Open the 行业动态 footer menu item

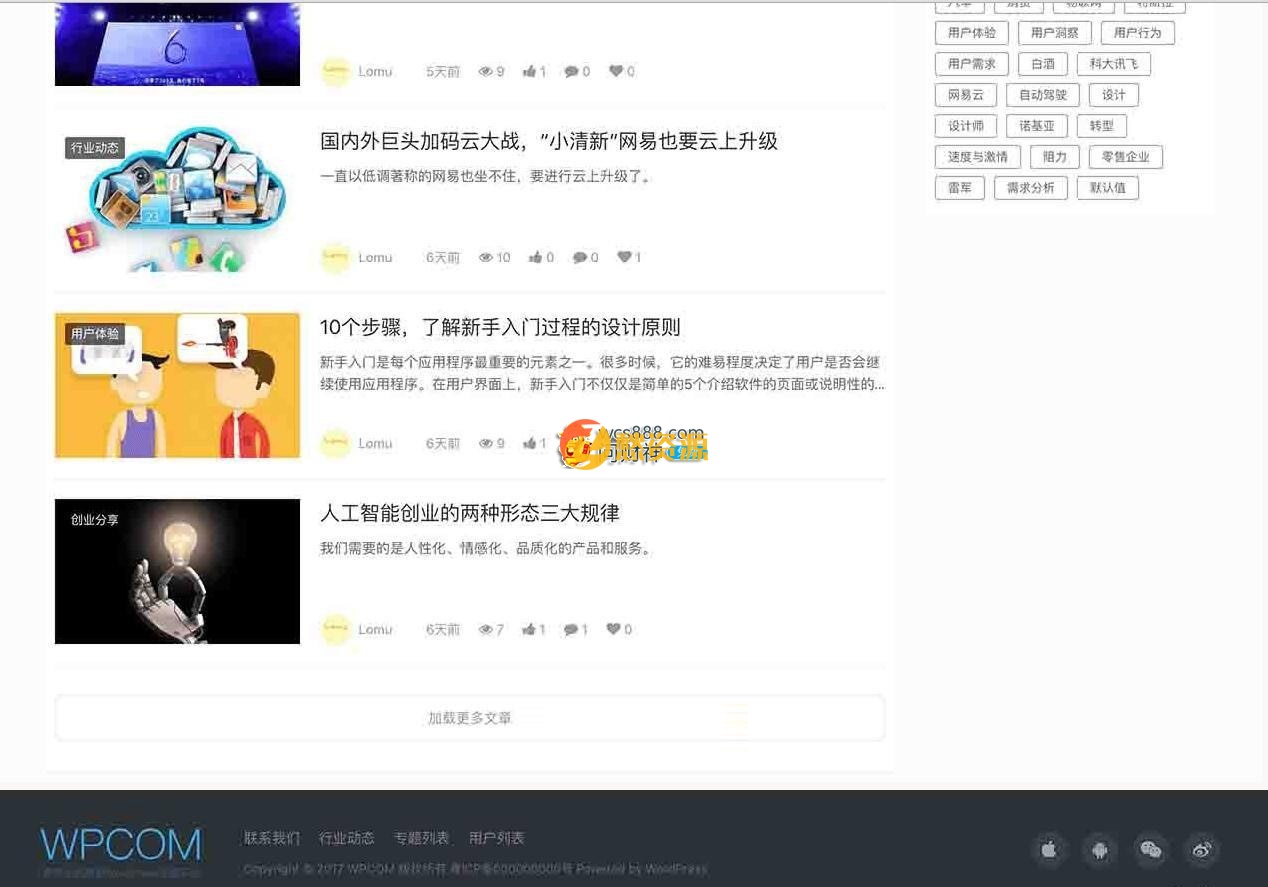tap(346, 839)
